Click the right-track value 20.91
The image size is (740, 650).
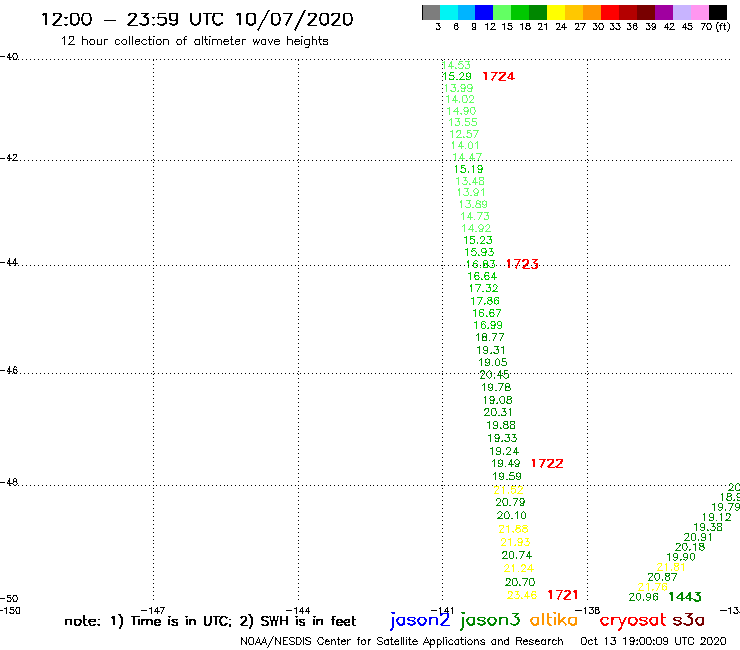point(698,537)
